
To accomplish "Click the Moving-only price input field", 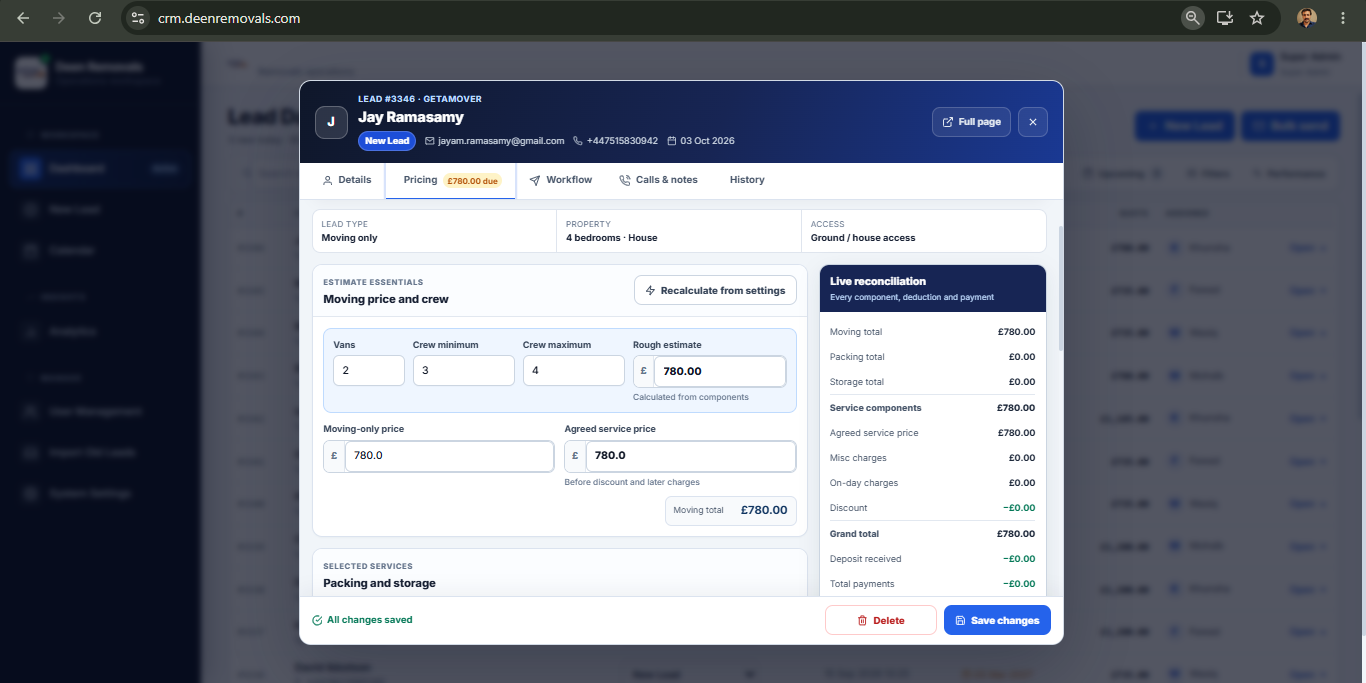I will pyautogui.click(x=449, y=456).
